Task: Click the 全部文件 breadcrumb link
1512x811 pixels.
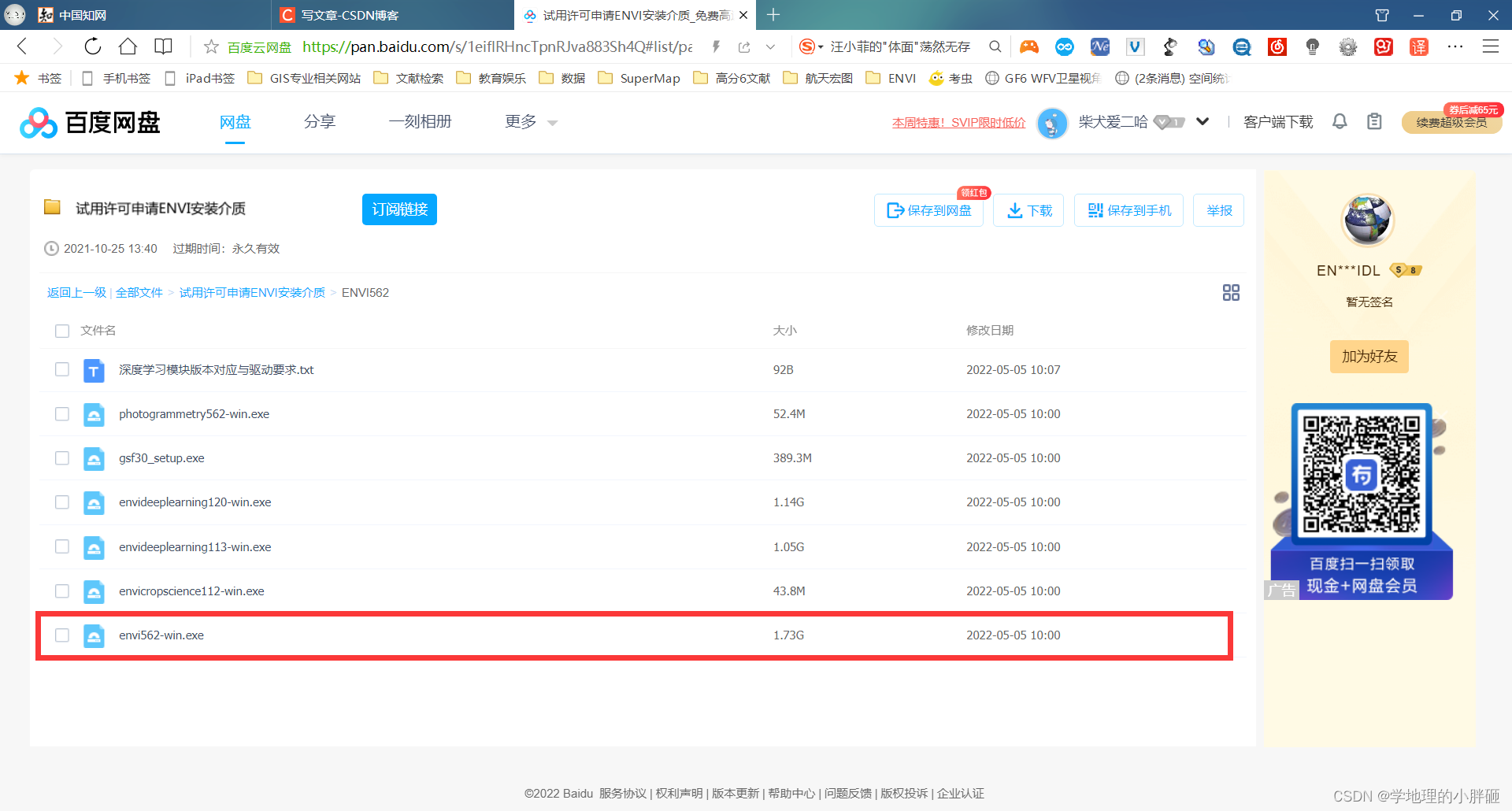Action: [x=139, y=293]
